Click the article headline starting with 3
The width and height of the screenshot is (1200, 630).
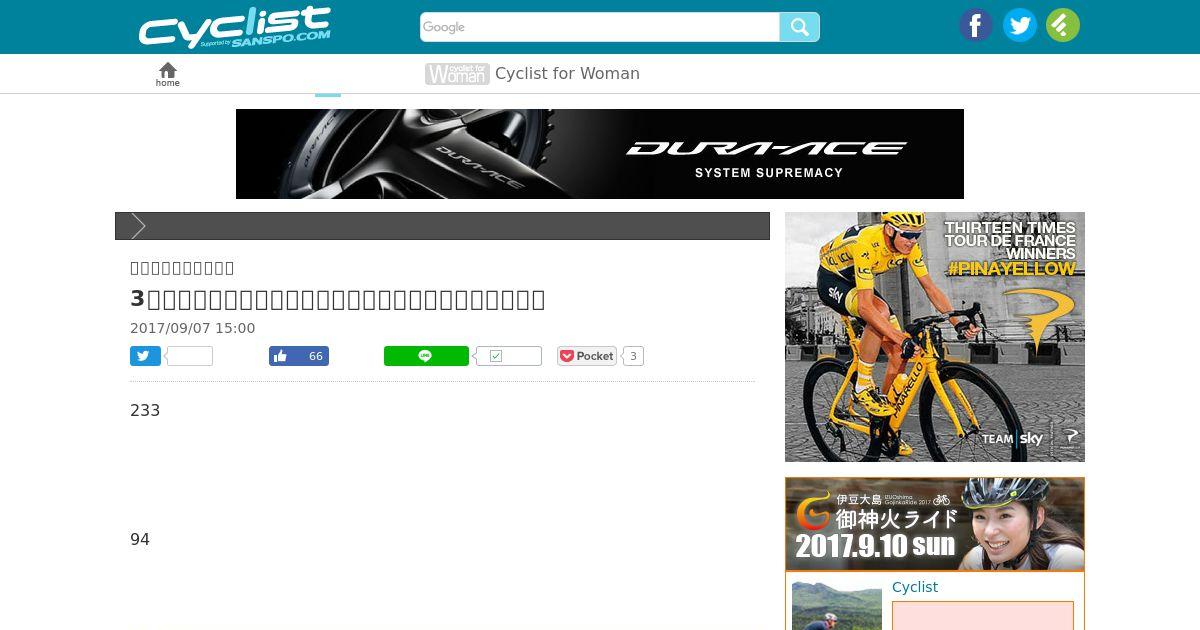338,299
